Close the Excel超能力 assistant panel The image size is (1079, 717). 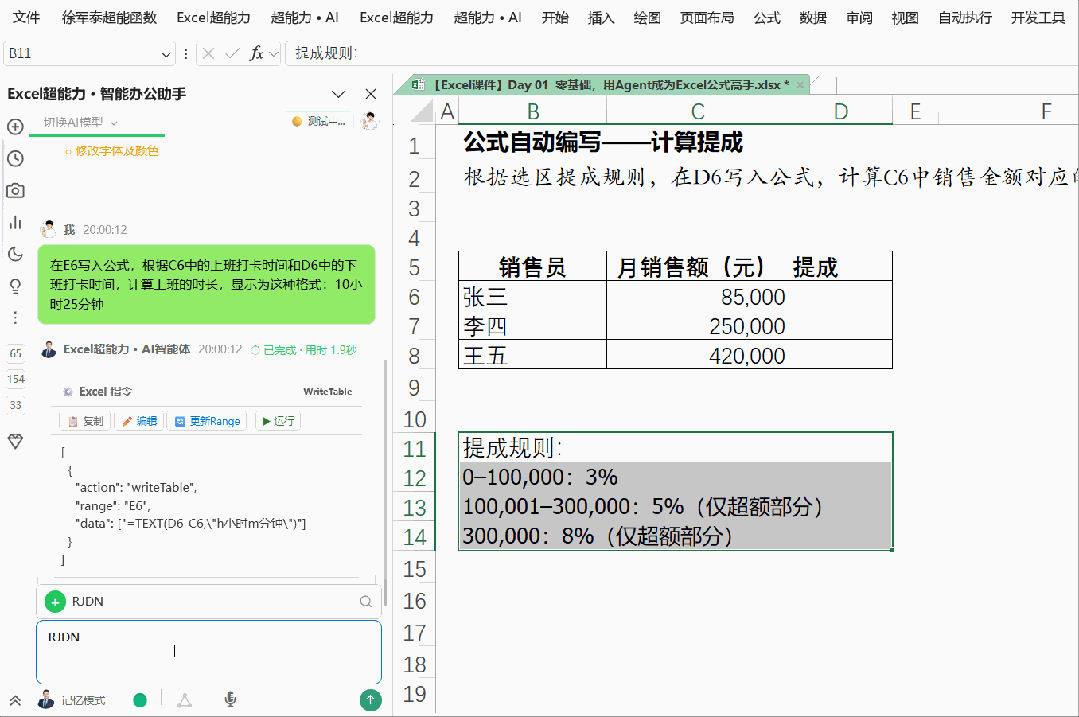pos(371,94)
